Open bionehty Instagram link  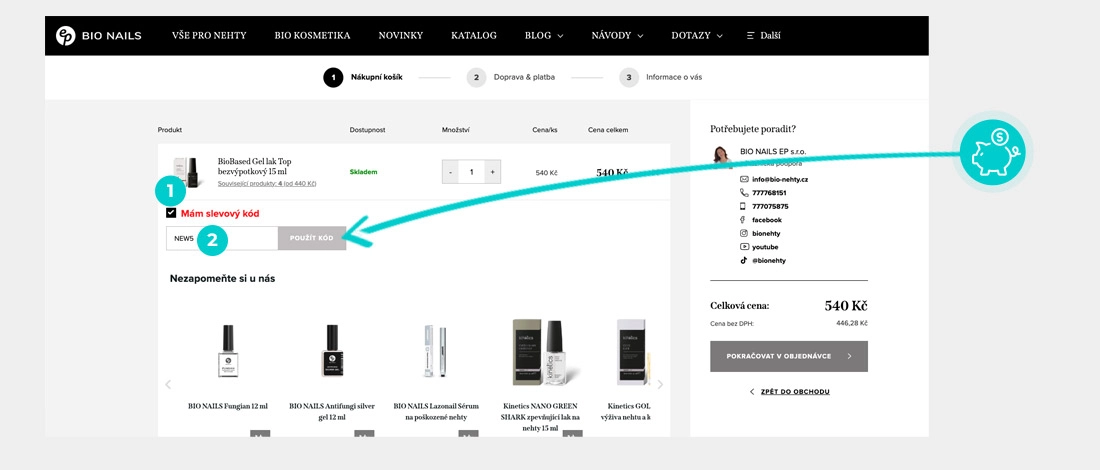coord(766,233)
